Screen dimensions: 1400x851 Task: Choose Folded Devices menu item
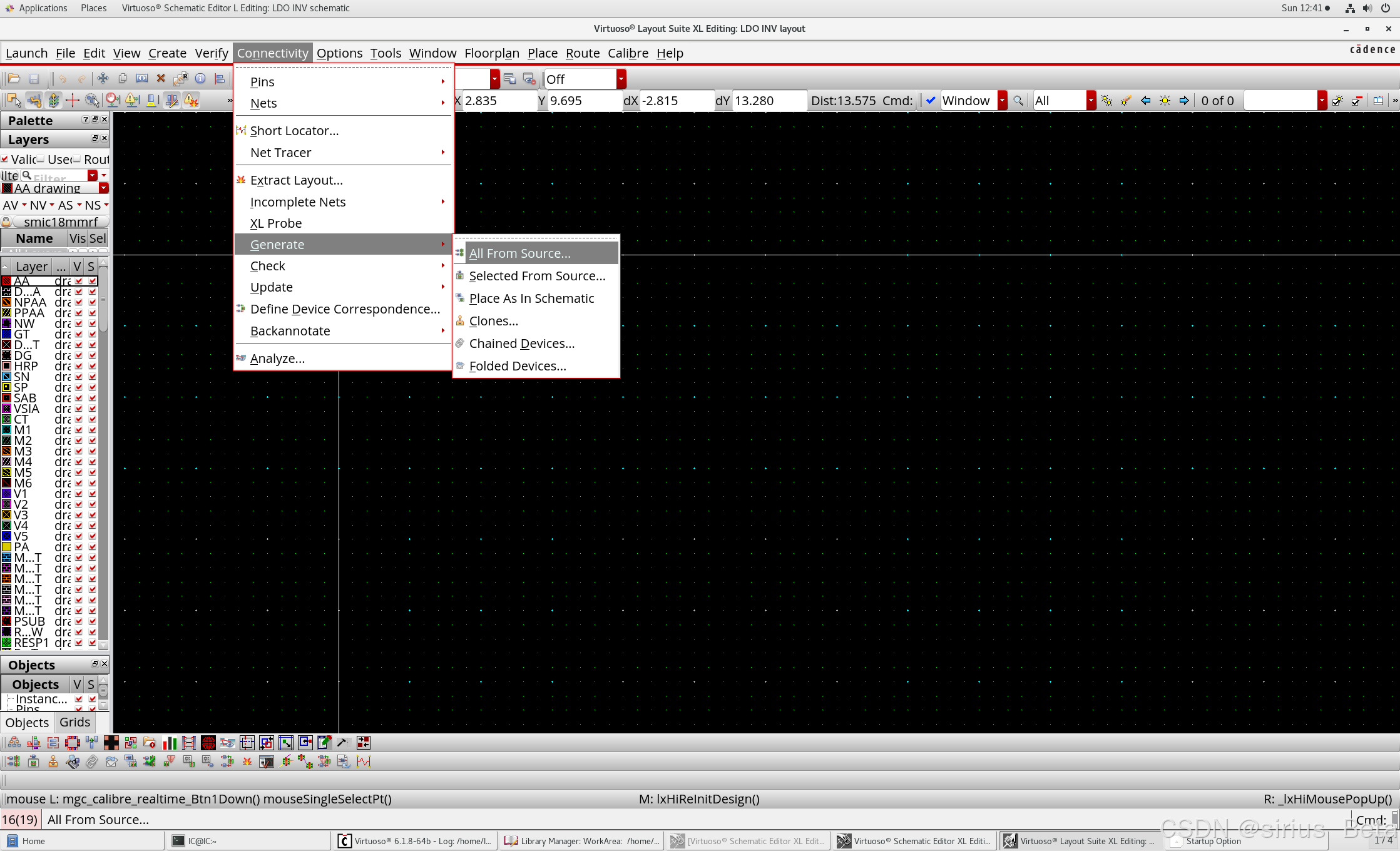pyautogui.click(x=536, y=366)
